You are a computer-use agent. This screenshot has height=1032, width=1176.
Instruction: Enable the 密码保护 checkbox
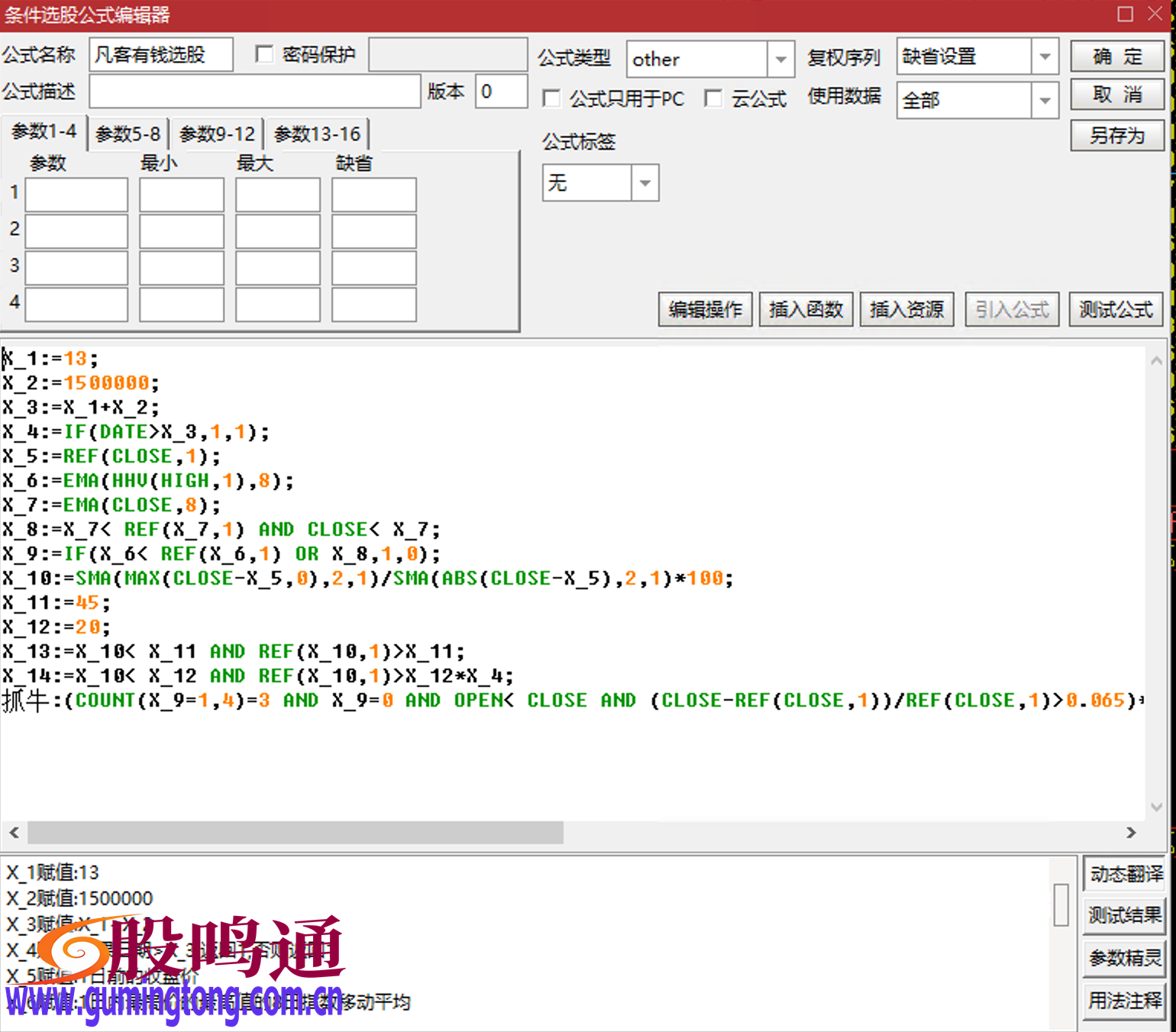[x=264, y=54]
